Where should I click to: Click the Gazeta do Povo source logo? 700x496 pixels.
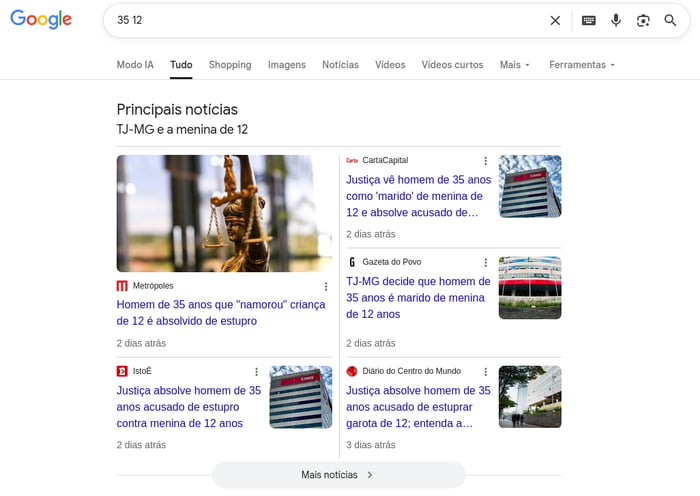pyautogui.click(x=352, y=262)
